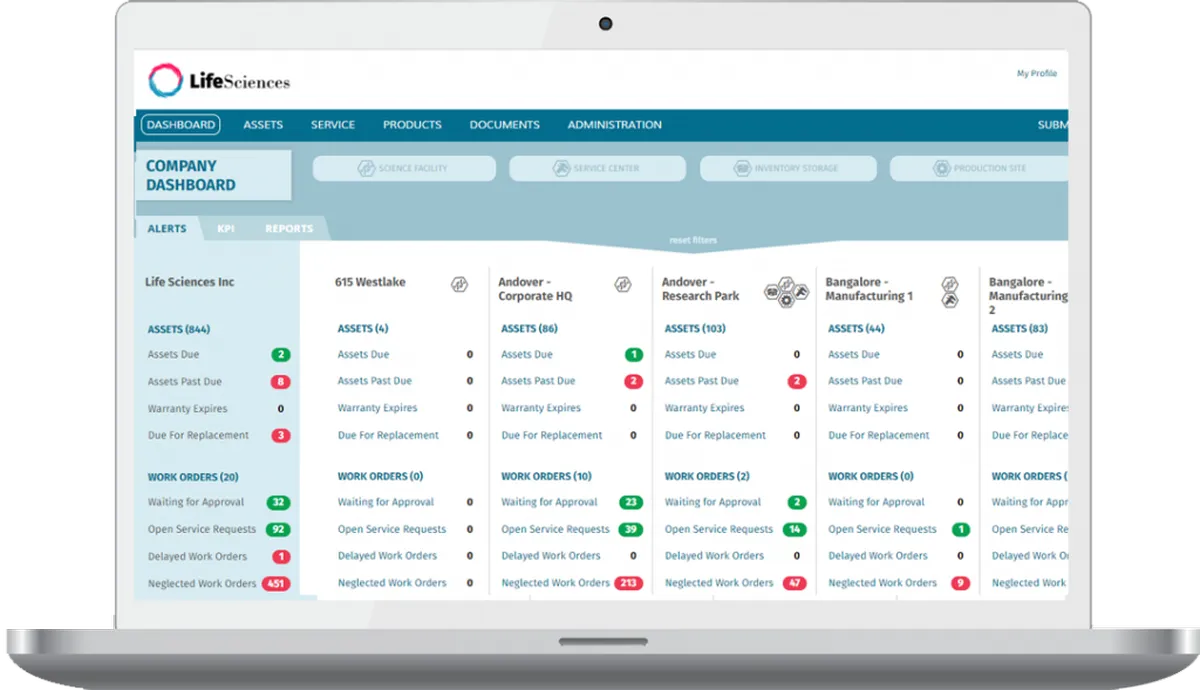
Task: Click the LifeSciences logo
Action: coord(219,81)
